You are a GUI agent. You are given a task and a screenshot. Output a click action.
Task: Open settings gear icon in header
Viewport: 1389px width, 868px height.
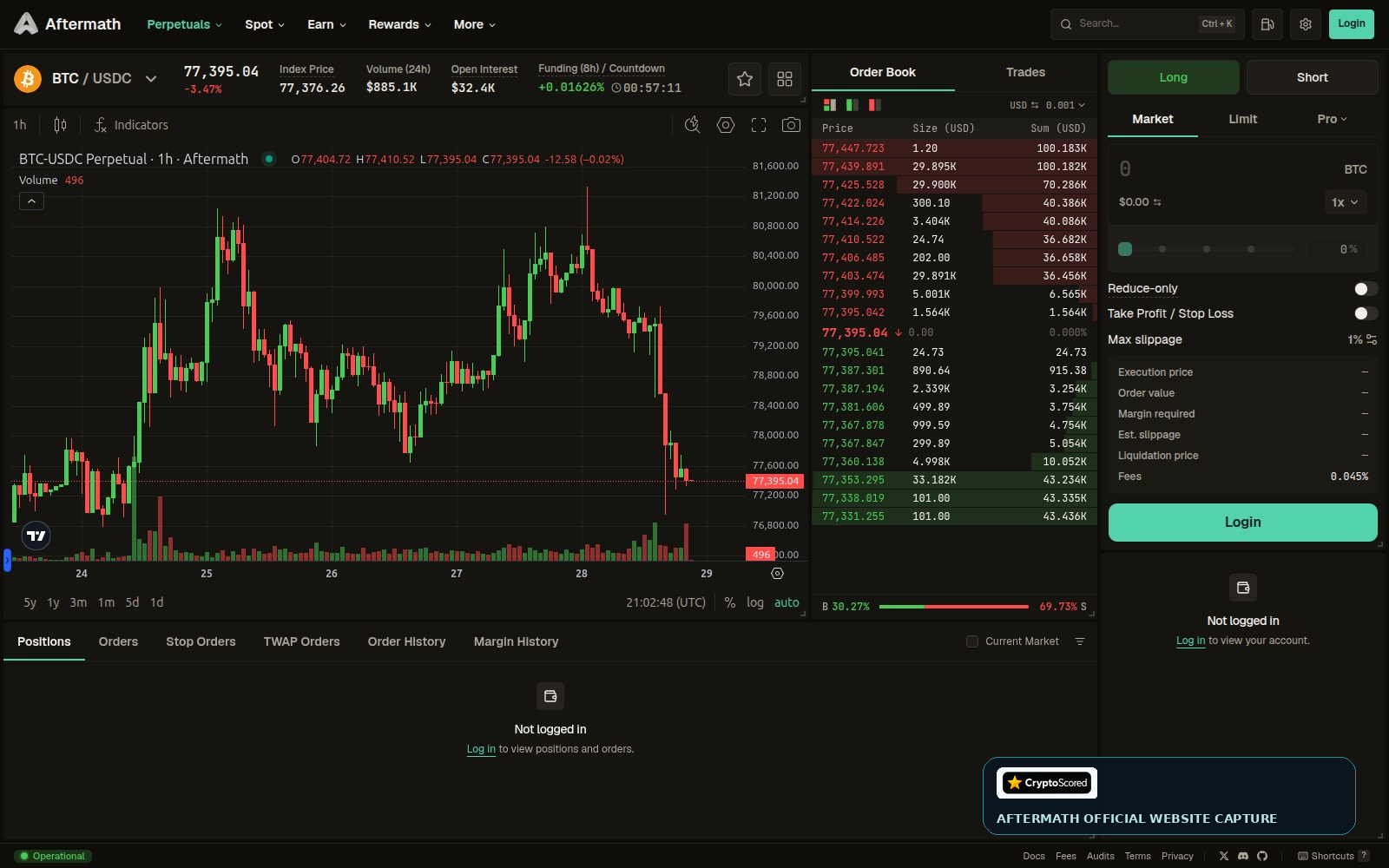pos(1305,24)
